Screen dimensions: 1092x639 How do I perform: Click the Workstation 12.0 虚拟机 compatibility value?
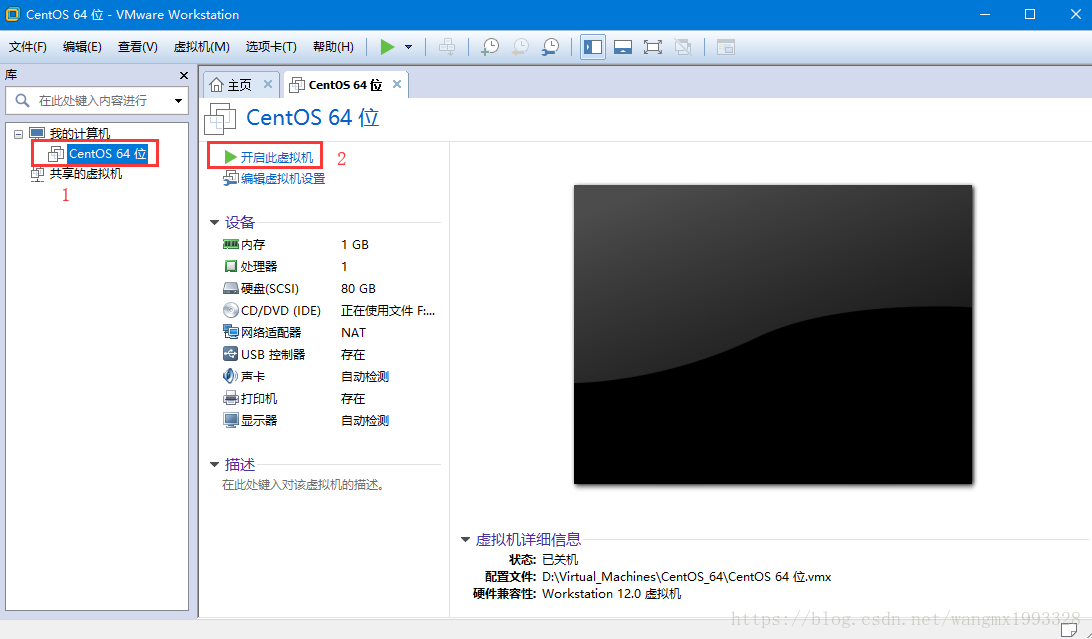tap(611, 594)
